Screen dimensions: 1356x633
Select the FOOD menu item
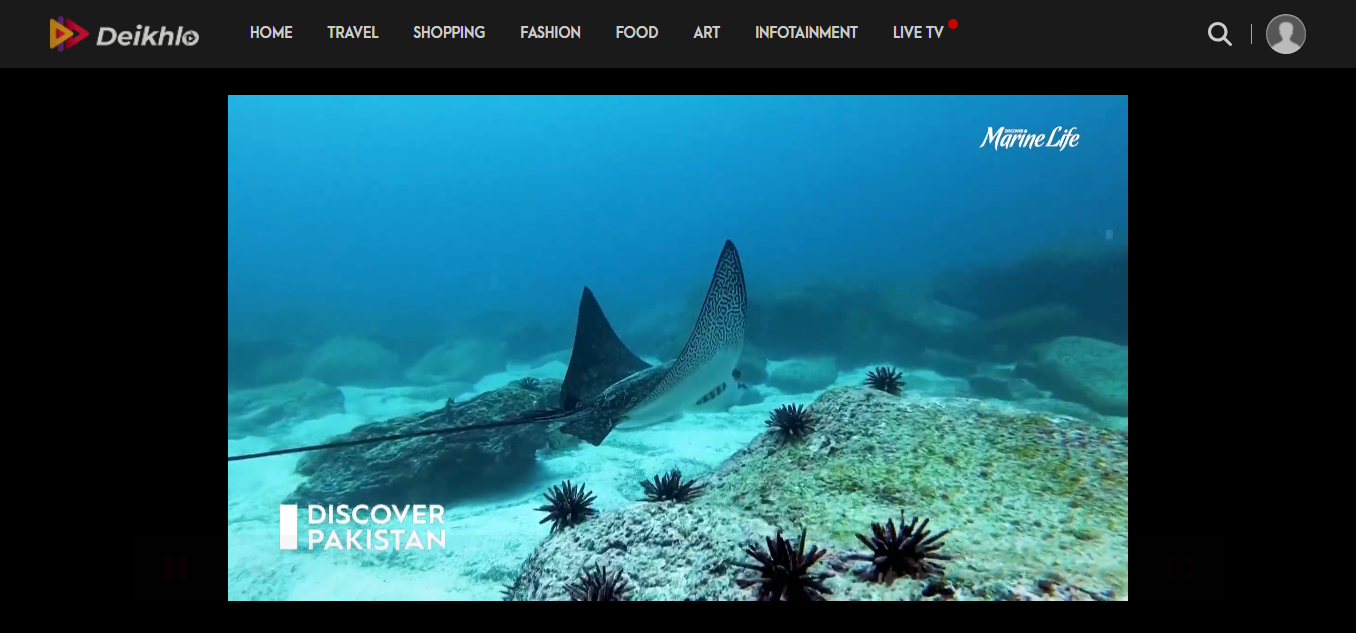point(637,33)
